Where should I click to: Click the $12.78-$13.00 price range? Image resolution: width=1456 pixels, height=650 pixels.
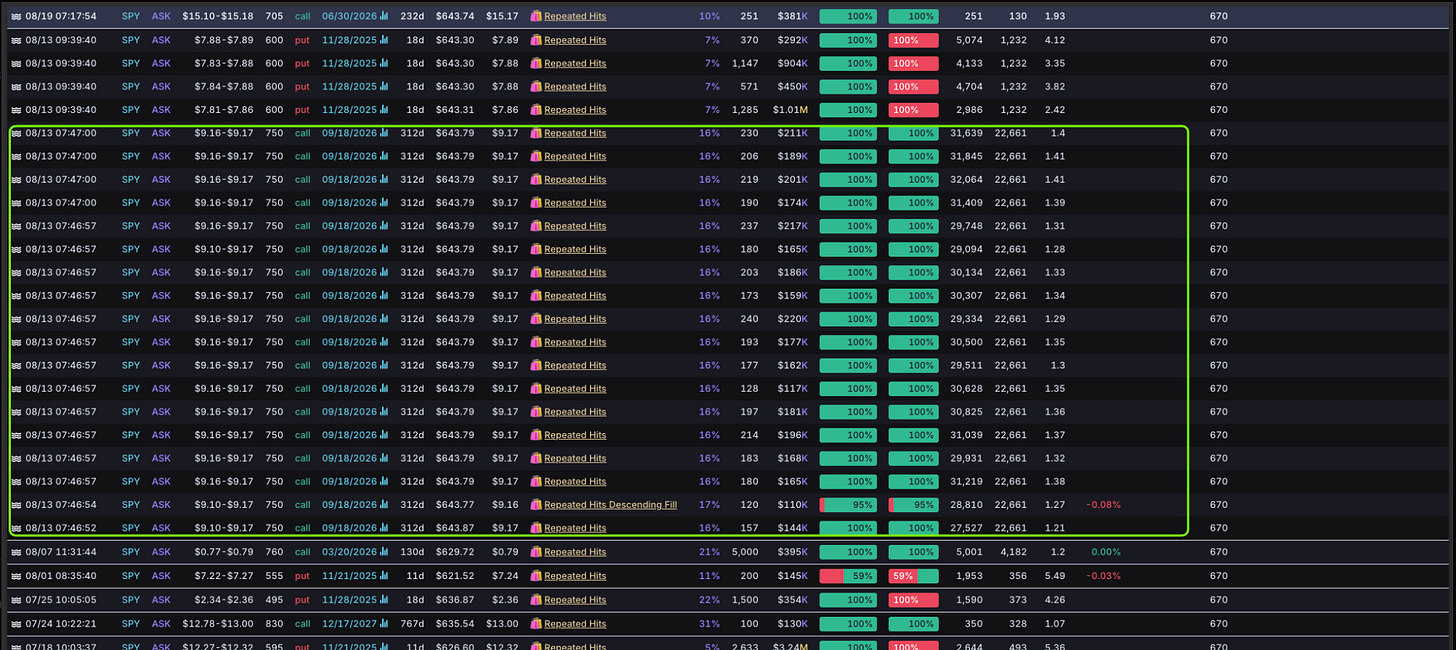pos(217,624)
